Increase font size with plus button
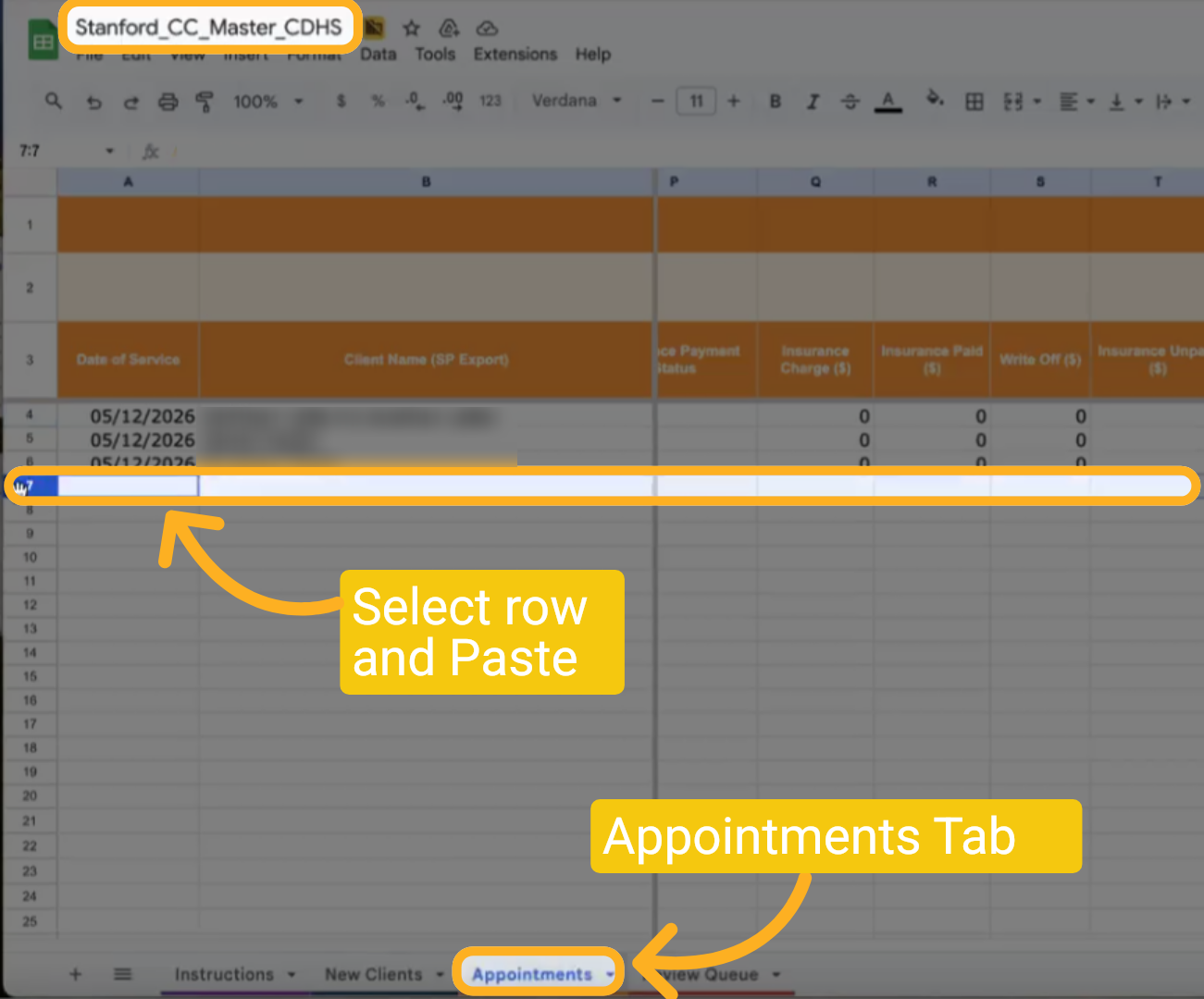 733,101
